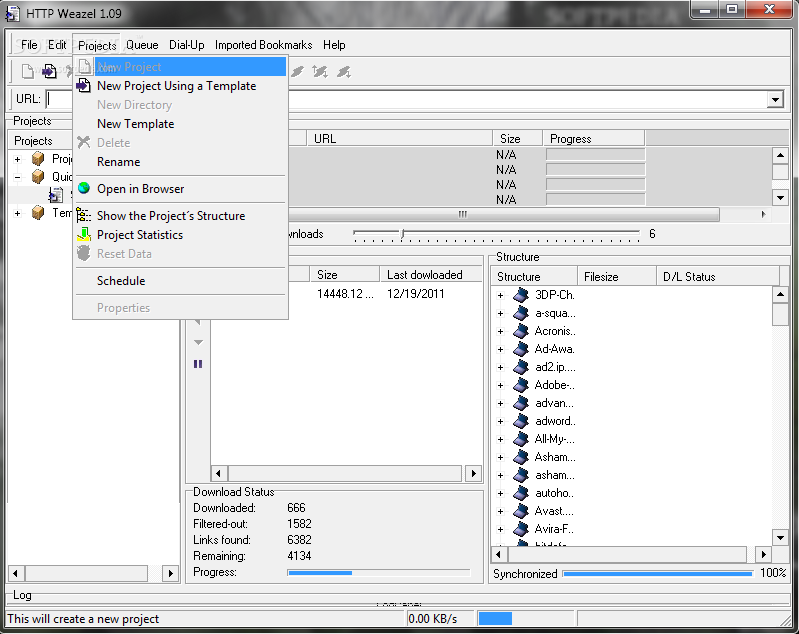The image size is (799, 634).
Task: Click the computer icon next to Avast....
Action: [521, 511]
